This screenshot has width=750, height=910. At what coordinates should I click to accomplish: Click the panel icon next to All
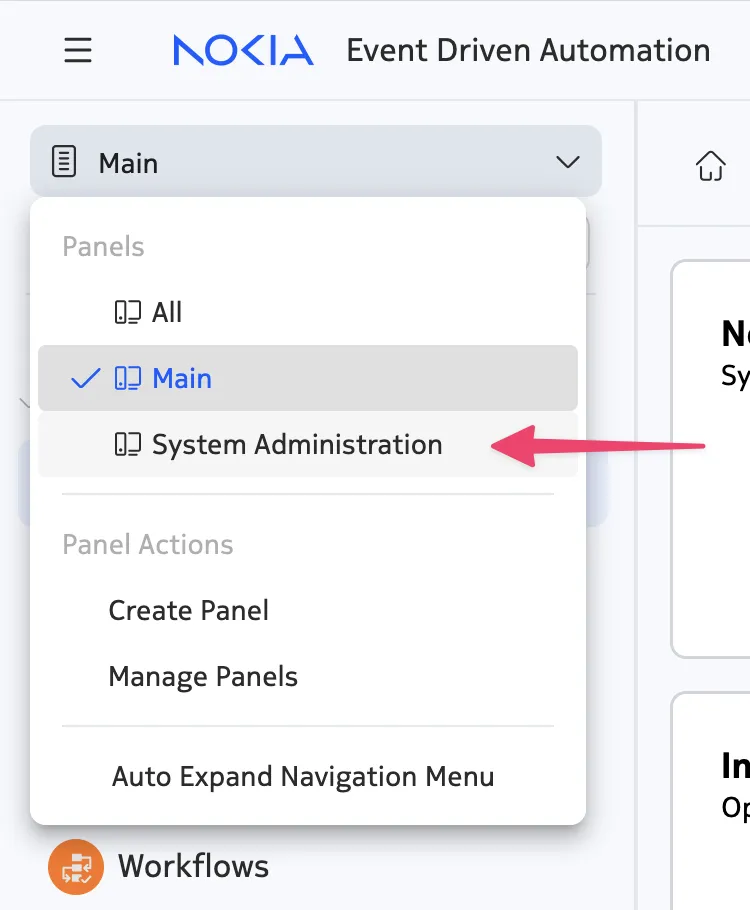128,312
